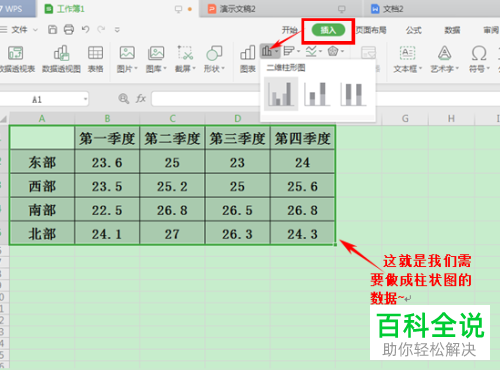
Task: Switch to the 审阅 ribbon tab
Action: (491, 30)
